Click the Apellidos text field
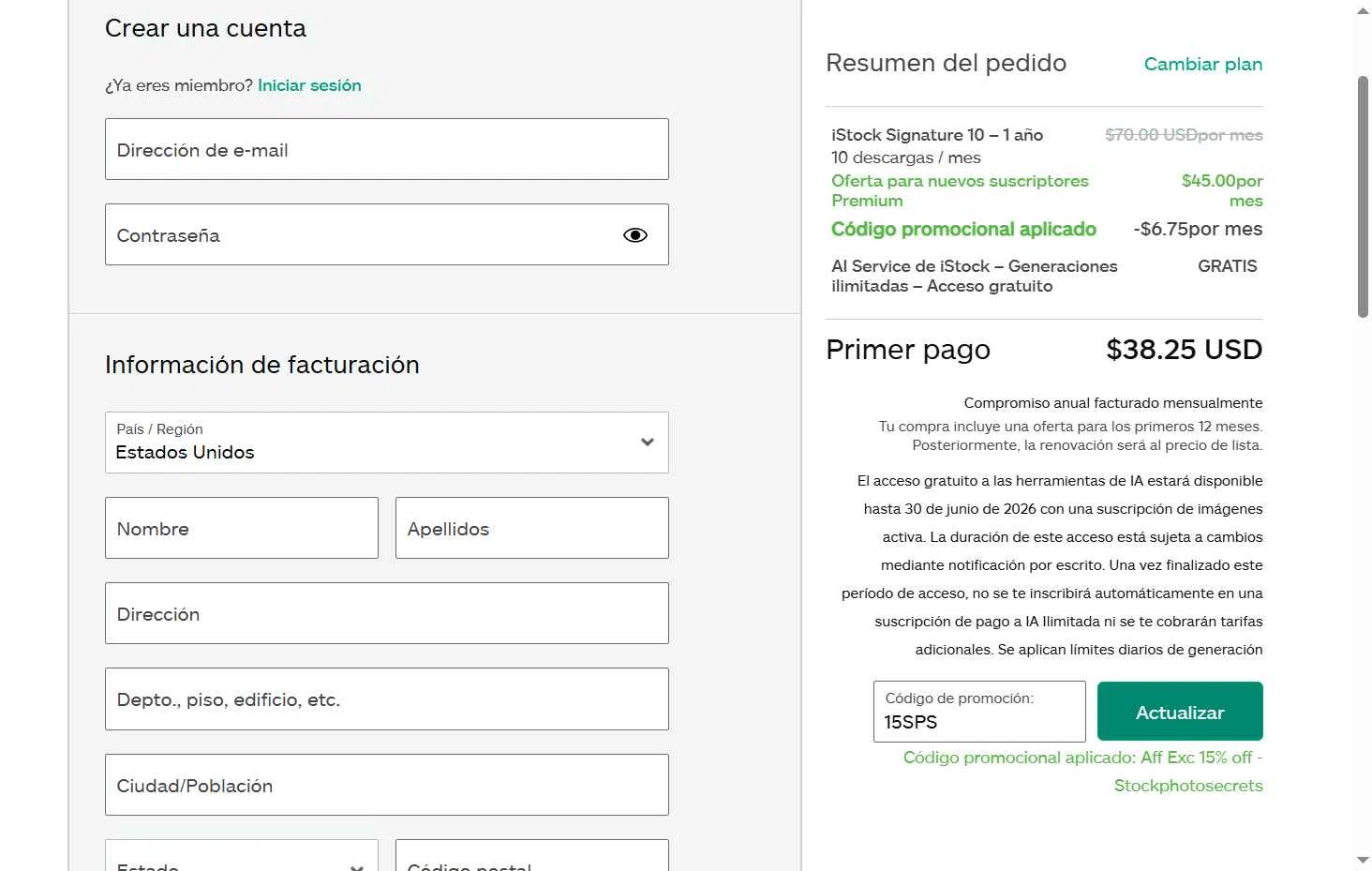This screenshot has height=871, width=1372. coord(531,529)
